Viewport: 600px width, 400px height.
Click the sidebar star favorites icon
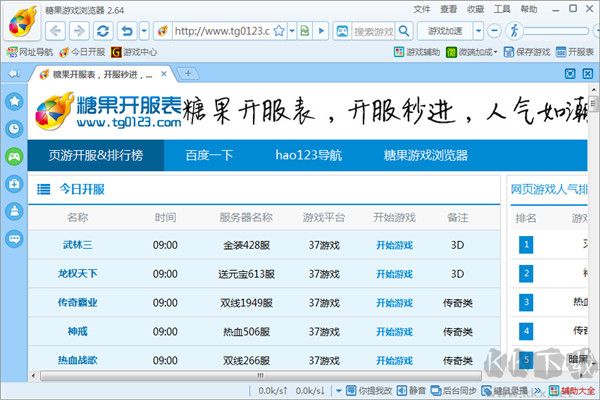[x=14, y=101]
